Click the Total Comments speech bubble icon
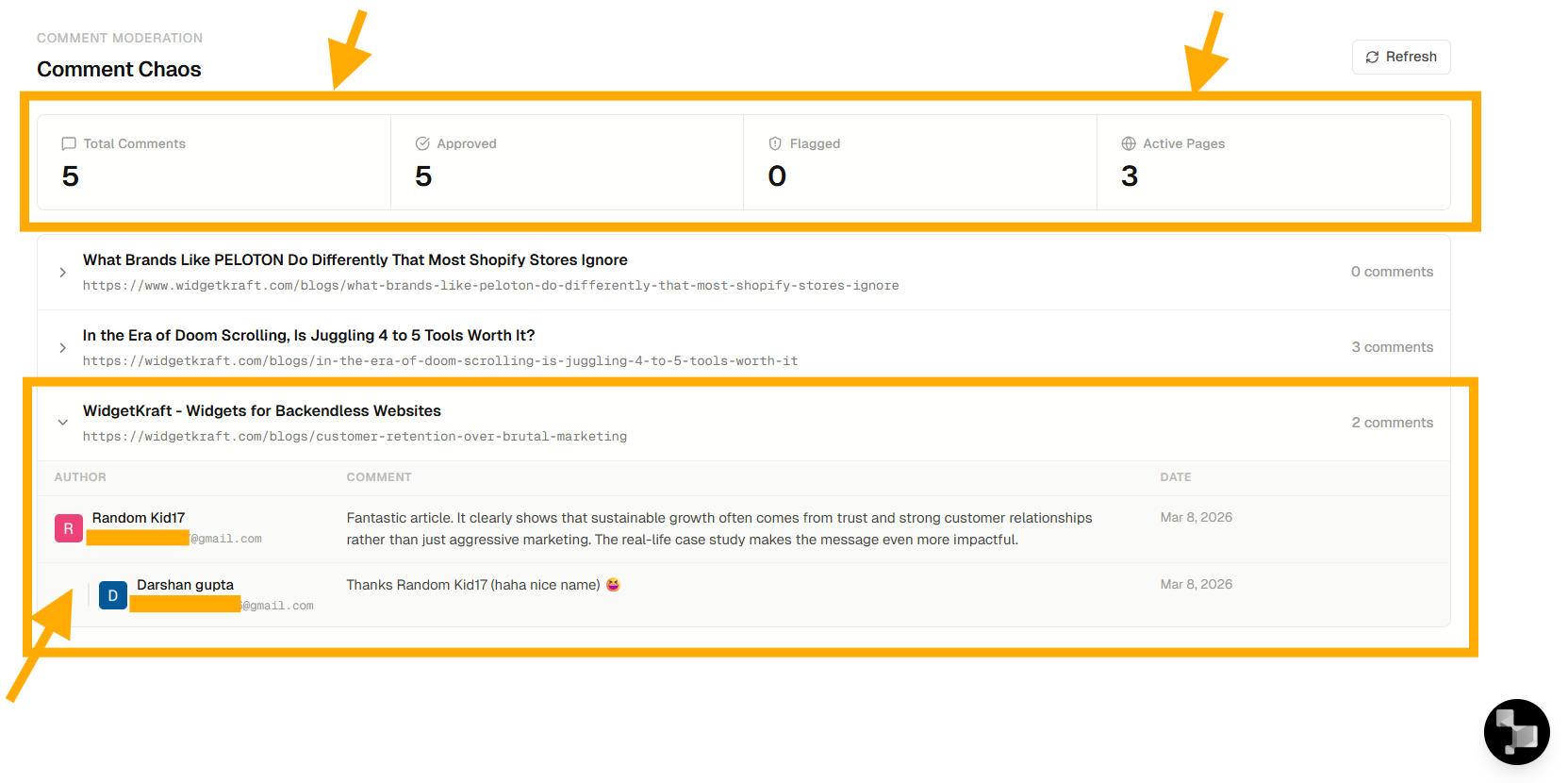Viewport: 1568px width, 783px height. tap(69, 143)
